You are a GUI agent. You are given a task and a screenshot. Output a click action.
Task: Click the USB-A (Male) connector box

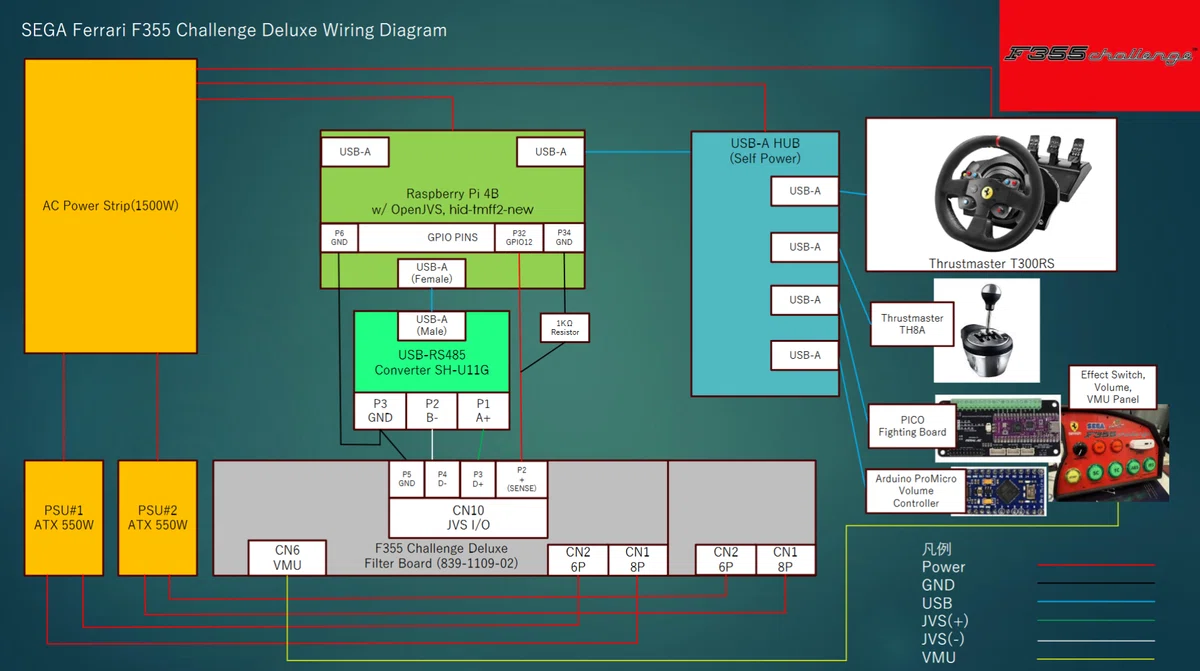pyautogui.click(x=432, y=325)
